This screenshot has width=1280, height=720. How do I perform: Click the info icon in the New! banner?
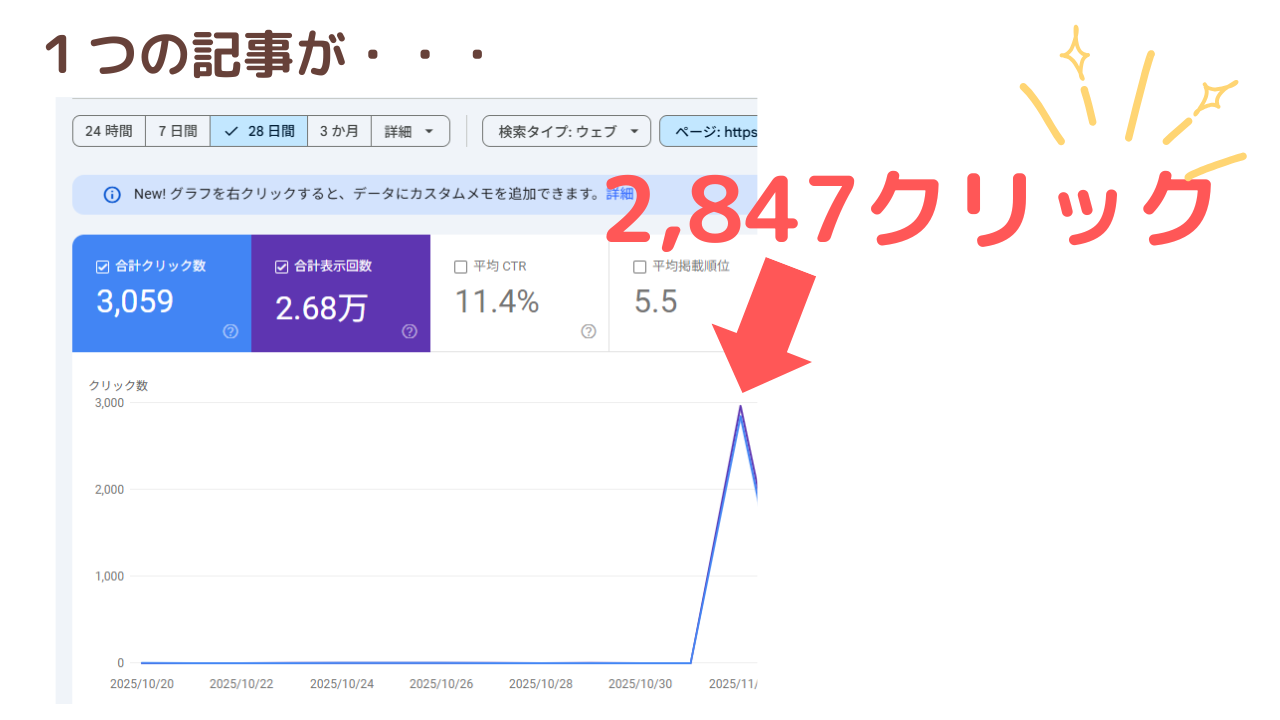[x=112, y=194]
